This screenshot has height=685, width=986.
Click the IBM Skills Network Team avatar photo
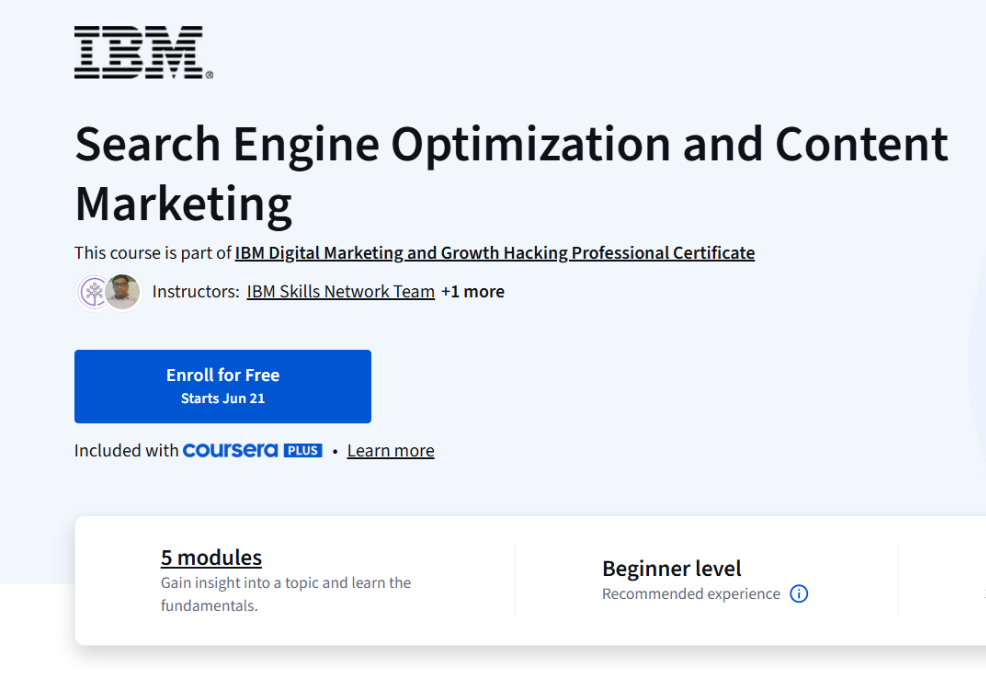tap(125, 291)
